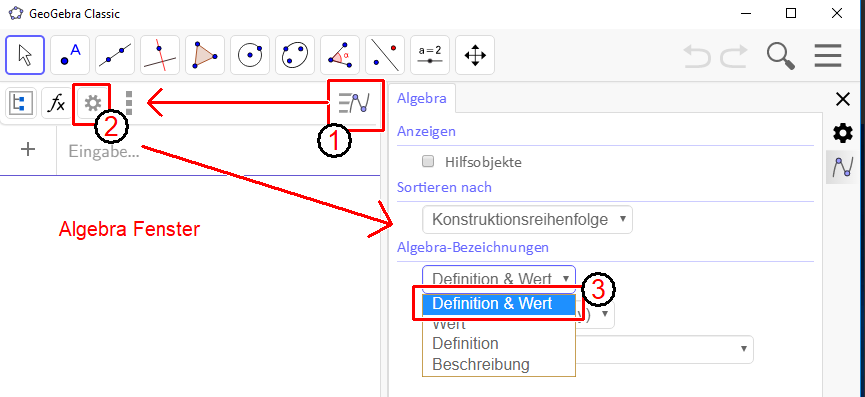Viewport: 865px width, 397px height.
Task: Enable the Hilfsobjekte checkbox
Action: pos(427,162)
